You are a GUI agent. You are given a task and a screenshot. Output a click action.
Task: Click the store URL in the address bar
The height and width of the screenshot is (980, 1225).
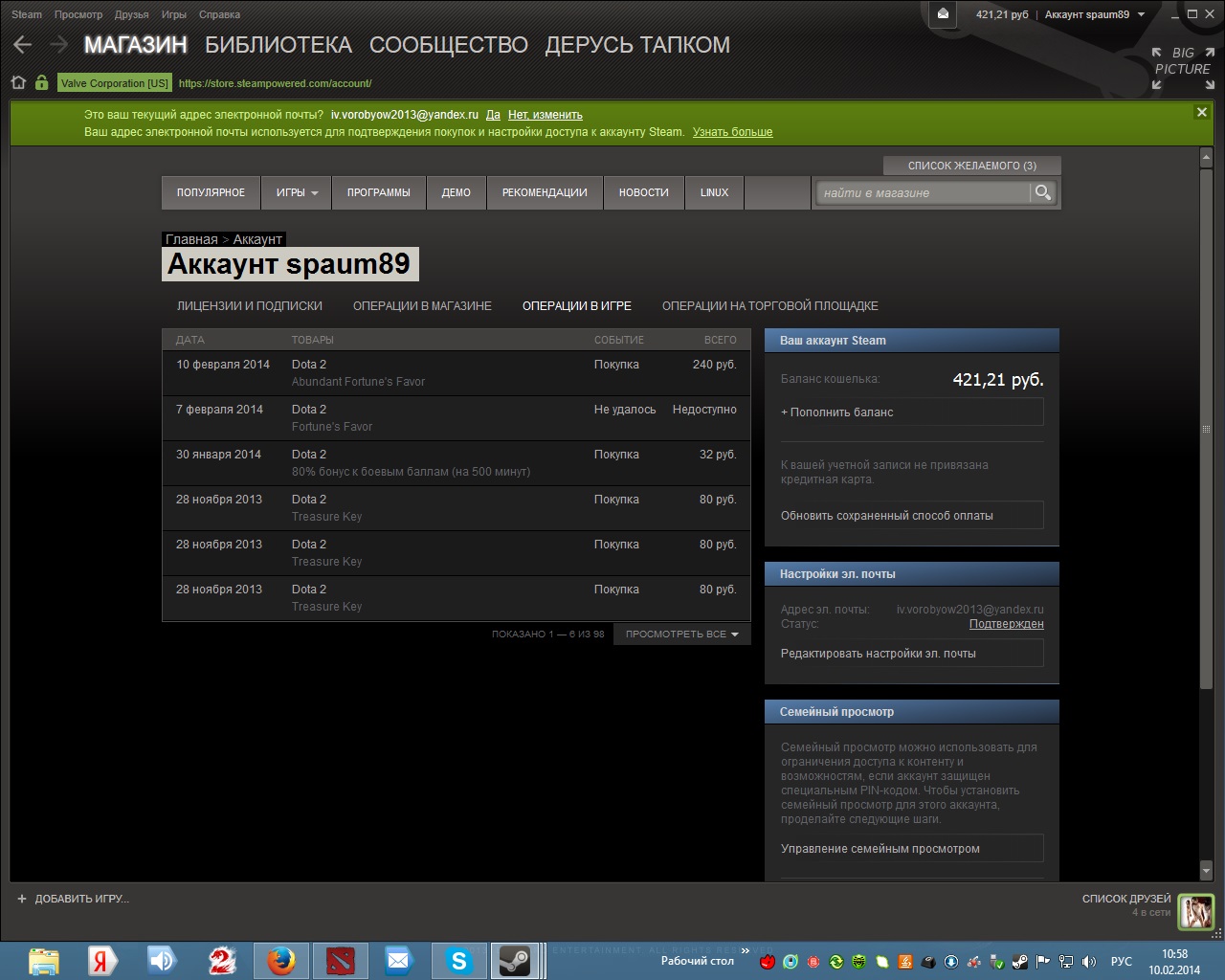[275, 83]
